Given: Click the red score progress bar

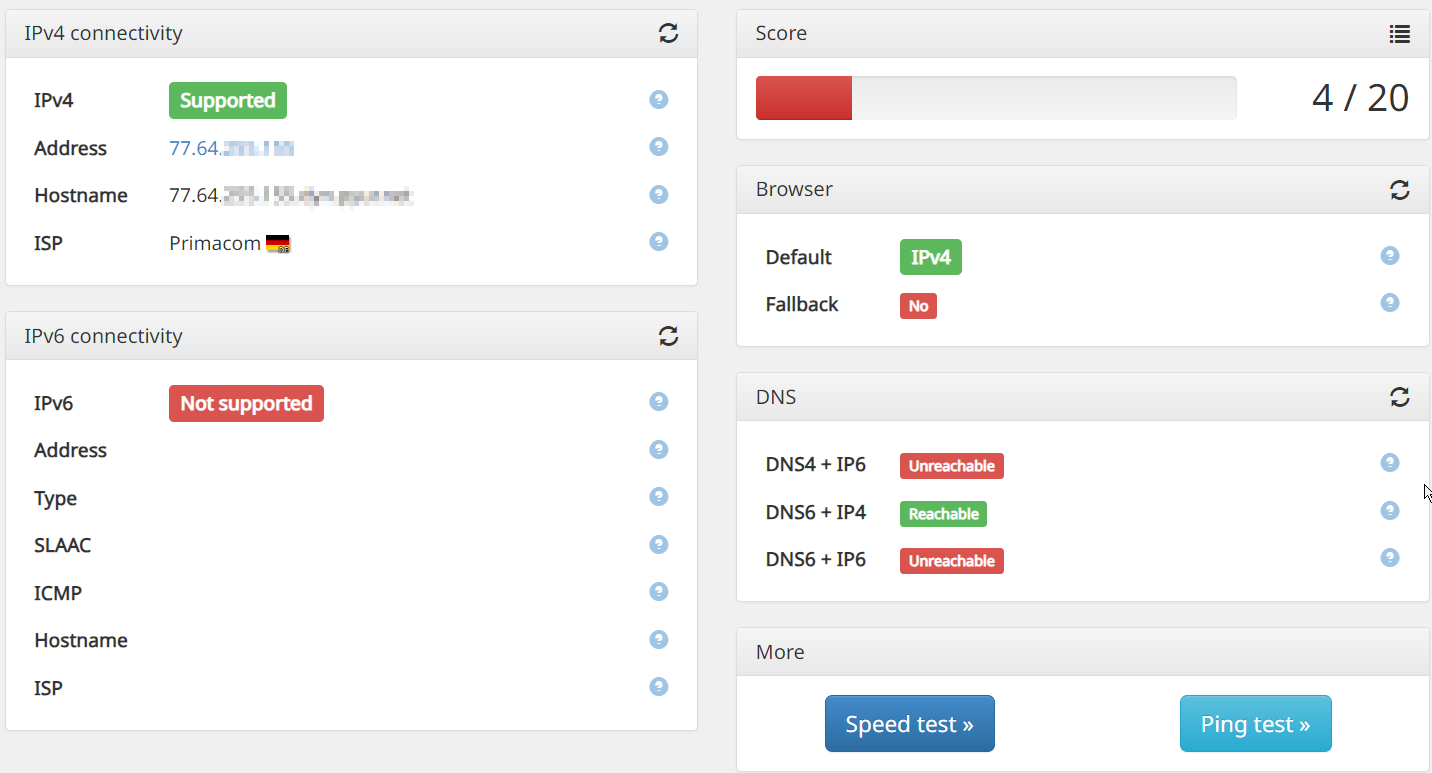Looking at the screenshot, I should tap(804, 98).
